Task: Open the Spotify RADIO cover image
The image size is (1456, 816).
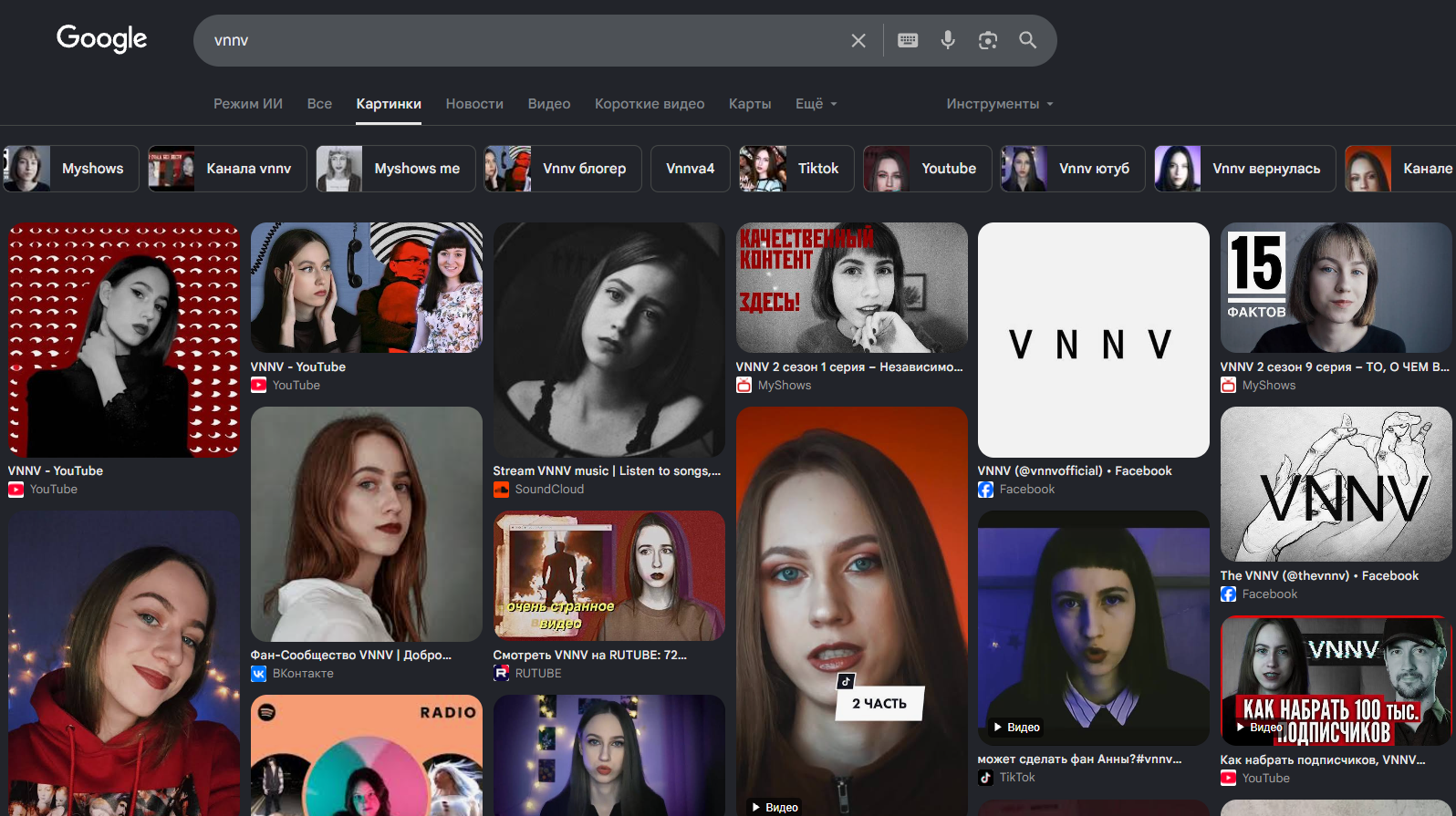Action: [367, 755]
